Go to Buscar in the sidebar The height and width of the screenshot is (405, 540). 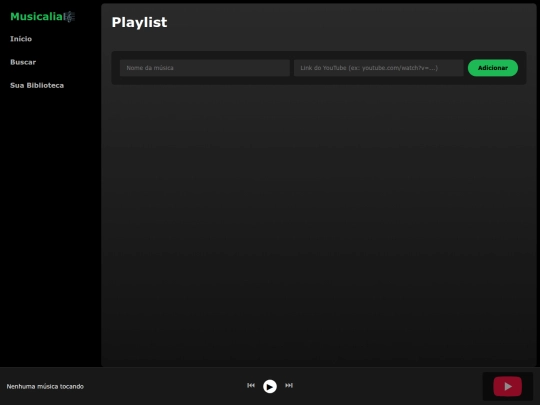pyautogui.click(x=23, y=62)
